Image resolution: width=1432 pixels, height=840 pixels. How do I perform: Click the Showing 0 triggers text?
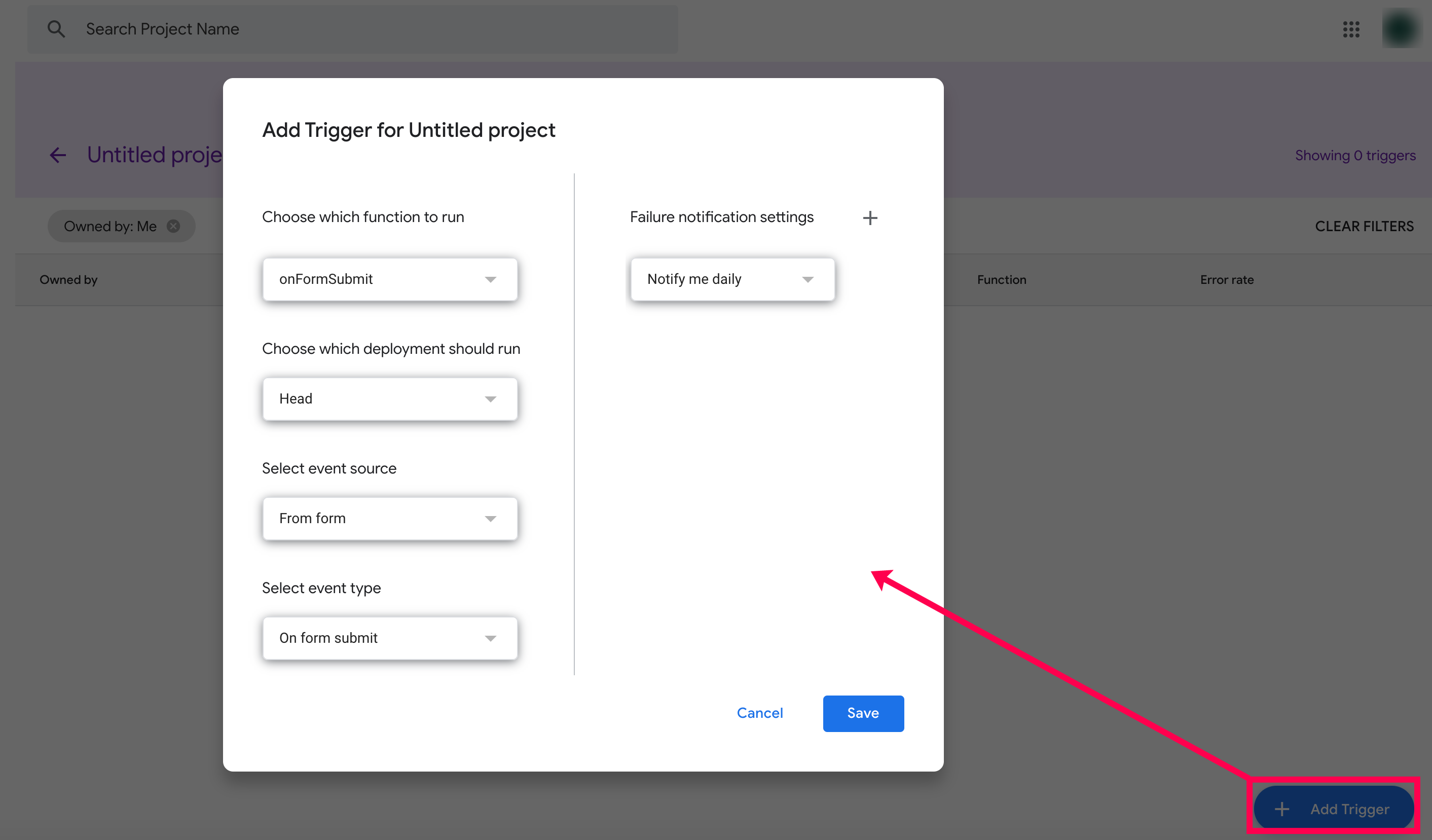(1355, 155)
